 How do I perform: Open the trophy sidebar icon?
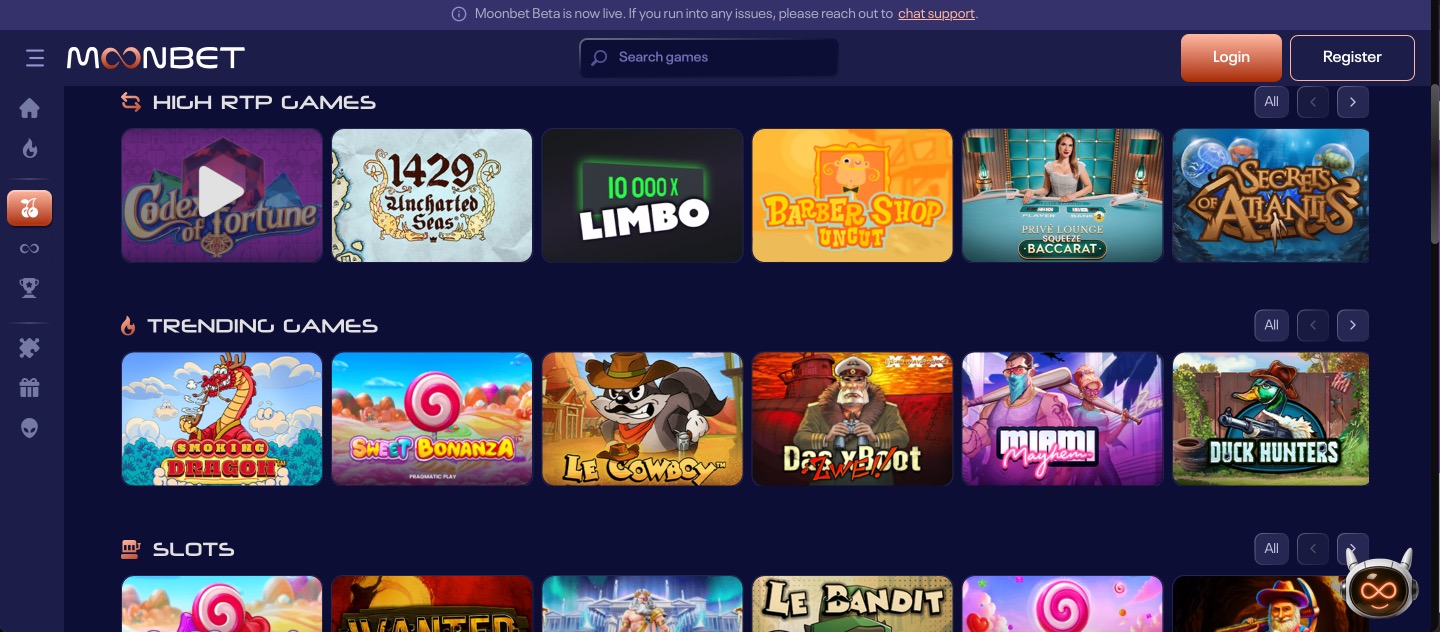[x=30, y=288]
